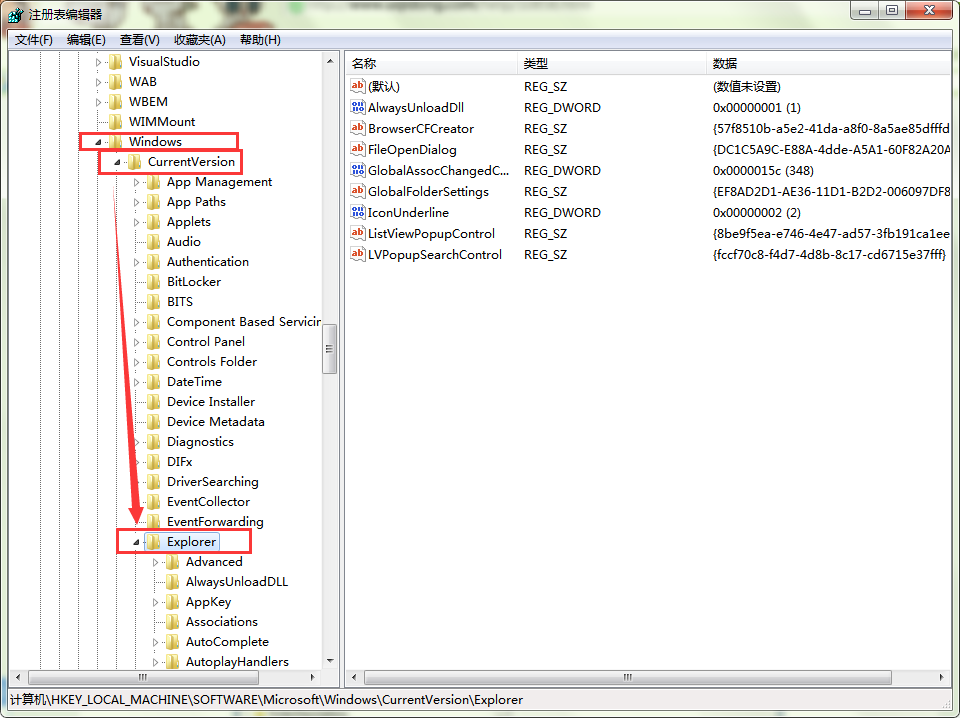Click the tree pane vertical scrollbar down arrow
Viewport: 960px width, 718px height.
coord(330,661)
